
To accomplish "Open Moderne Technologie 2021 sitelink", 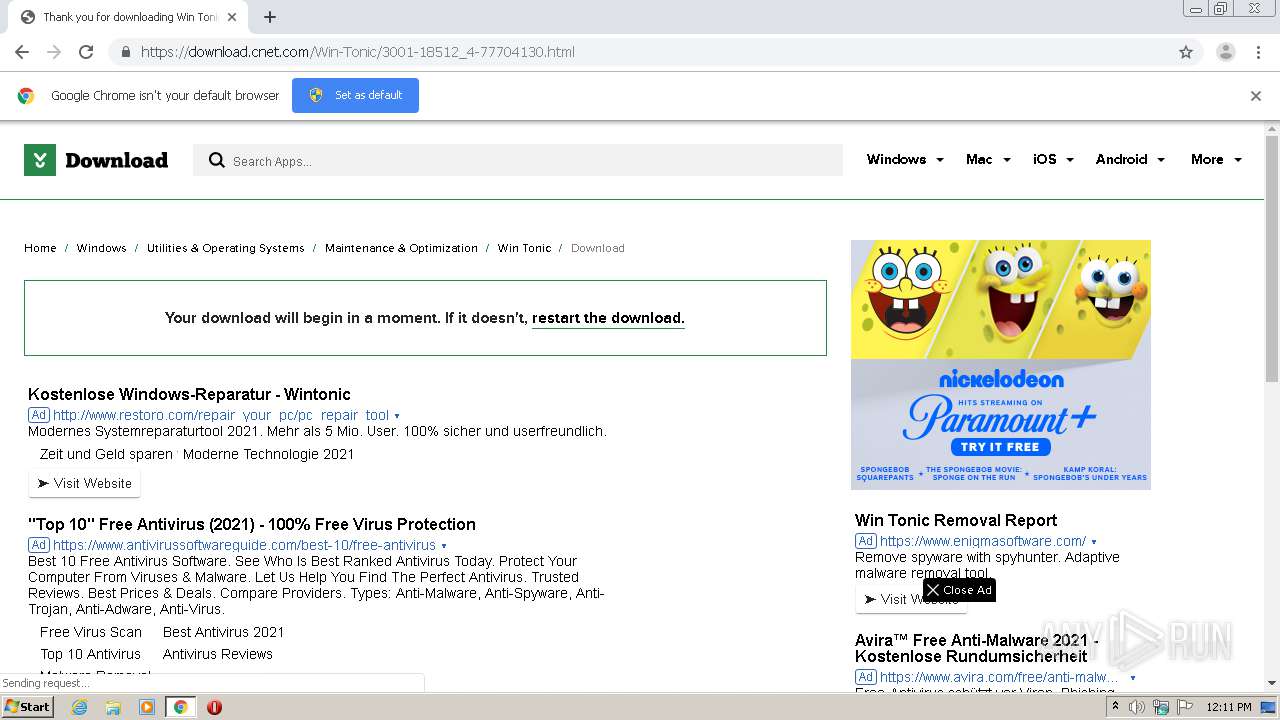I will pos(269,454).
